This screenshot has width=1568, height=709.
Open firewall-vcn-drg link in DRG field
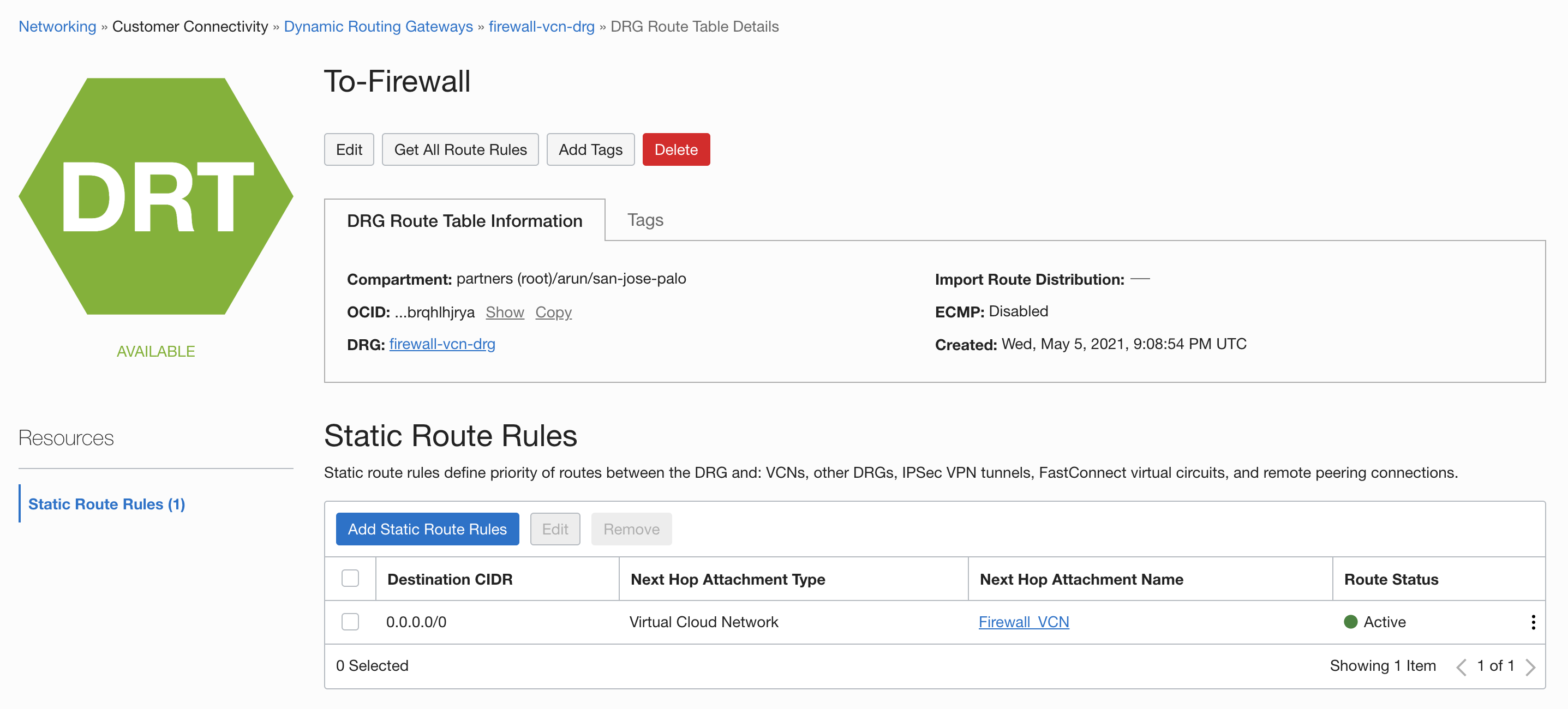pos(442,345)
